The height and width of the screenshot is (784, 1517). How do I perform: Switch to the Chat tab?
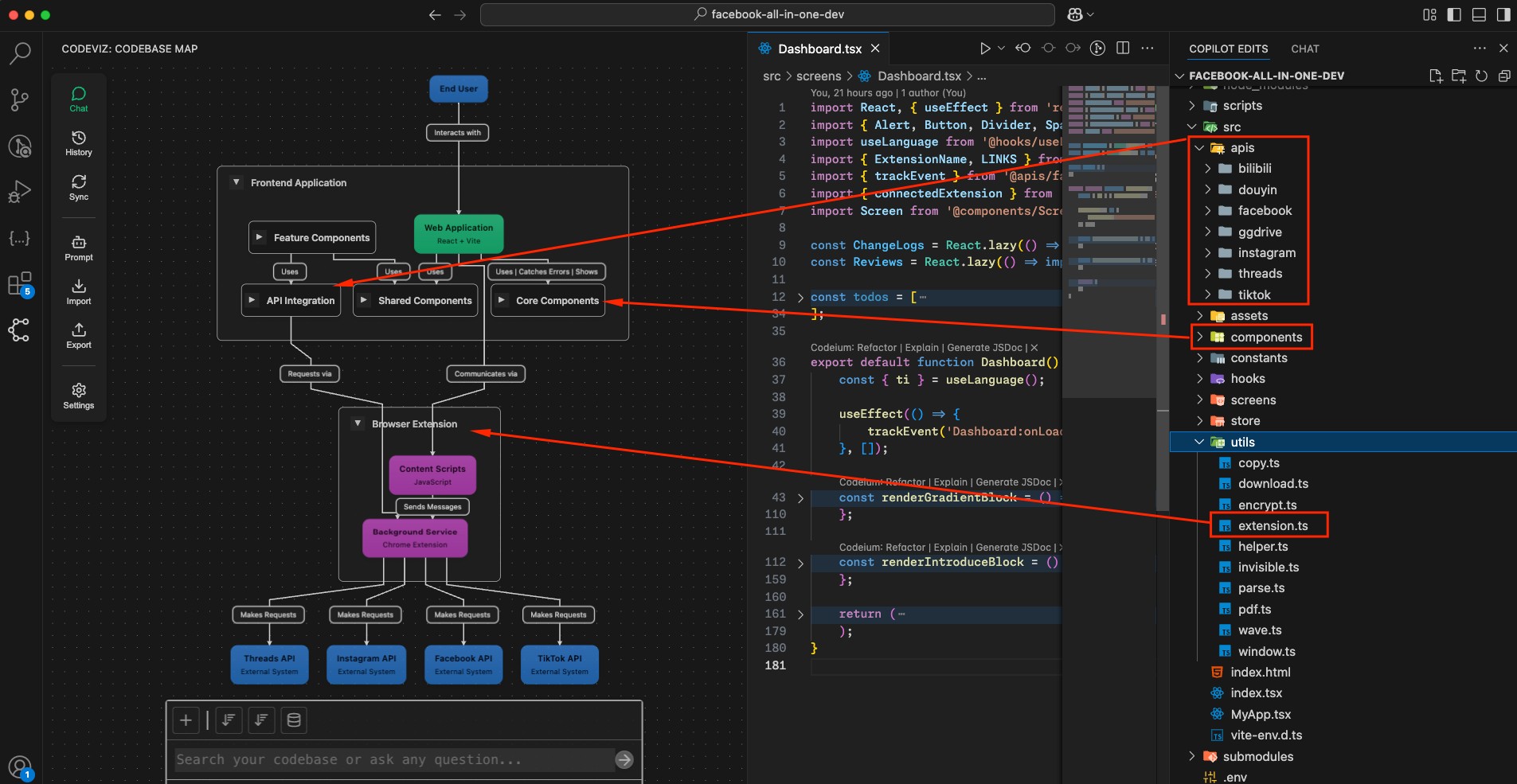pos(1304,49)
